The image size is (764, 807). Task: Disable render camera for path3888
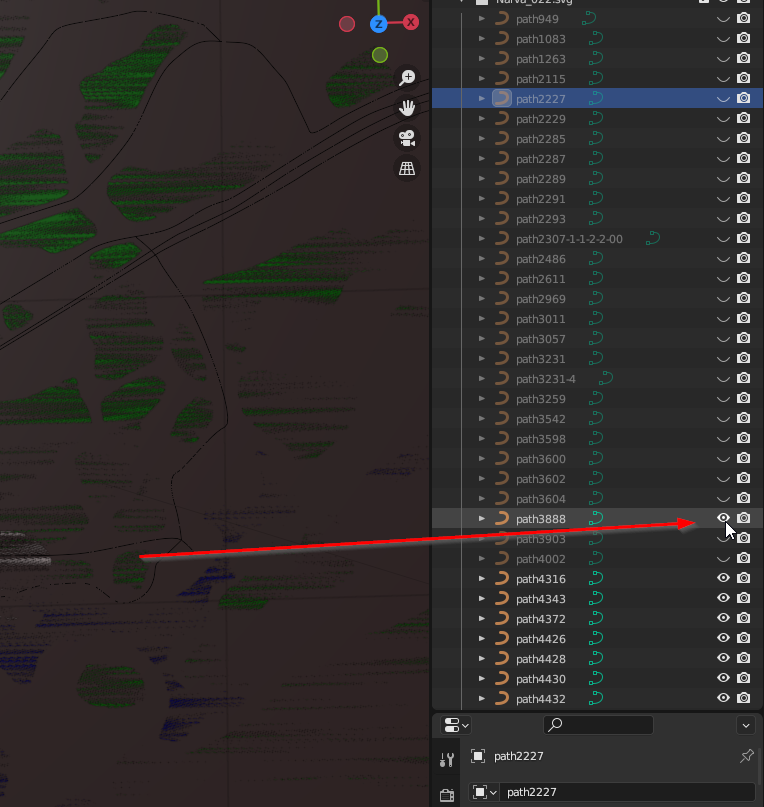point(743,518)
